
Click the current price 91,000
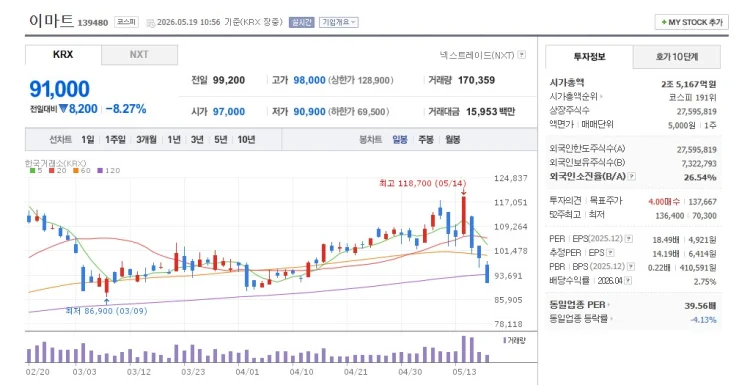[59, 89]
